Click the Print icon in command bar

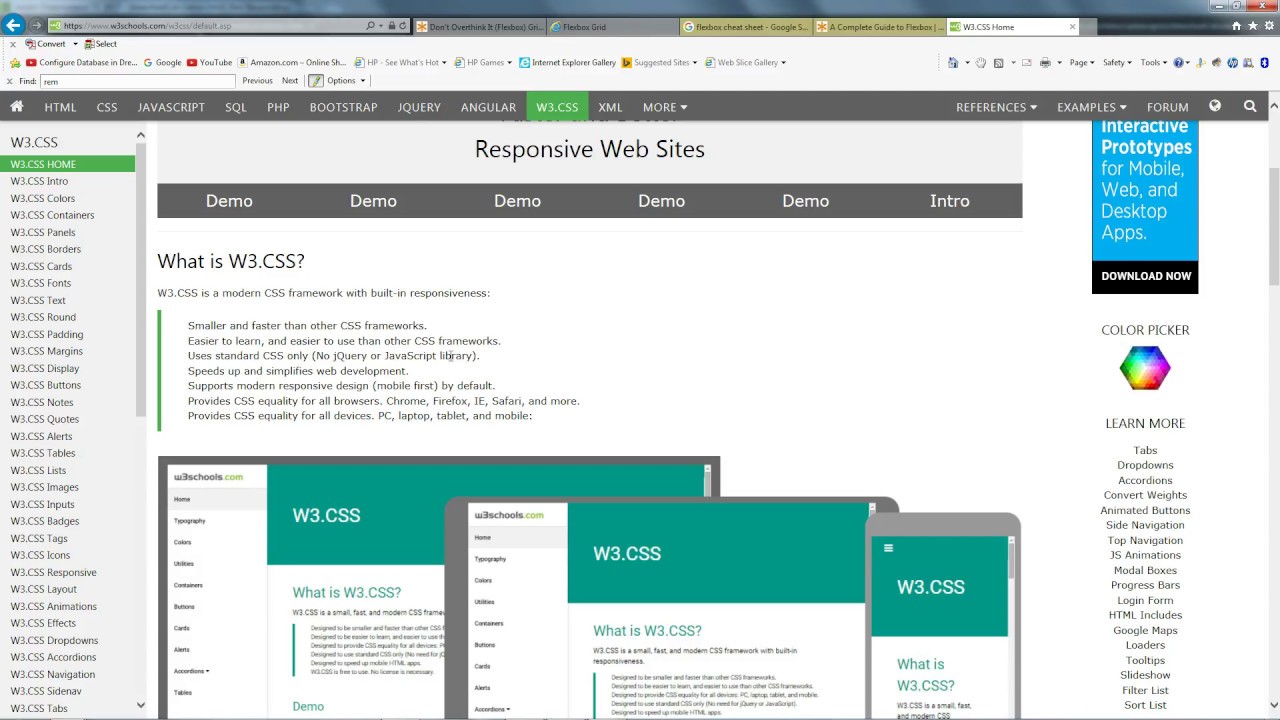1045,63
